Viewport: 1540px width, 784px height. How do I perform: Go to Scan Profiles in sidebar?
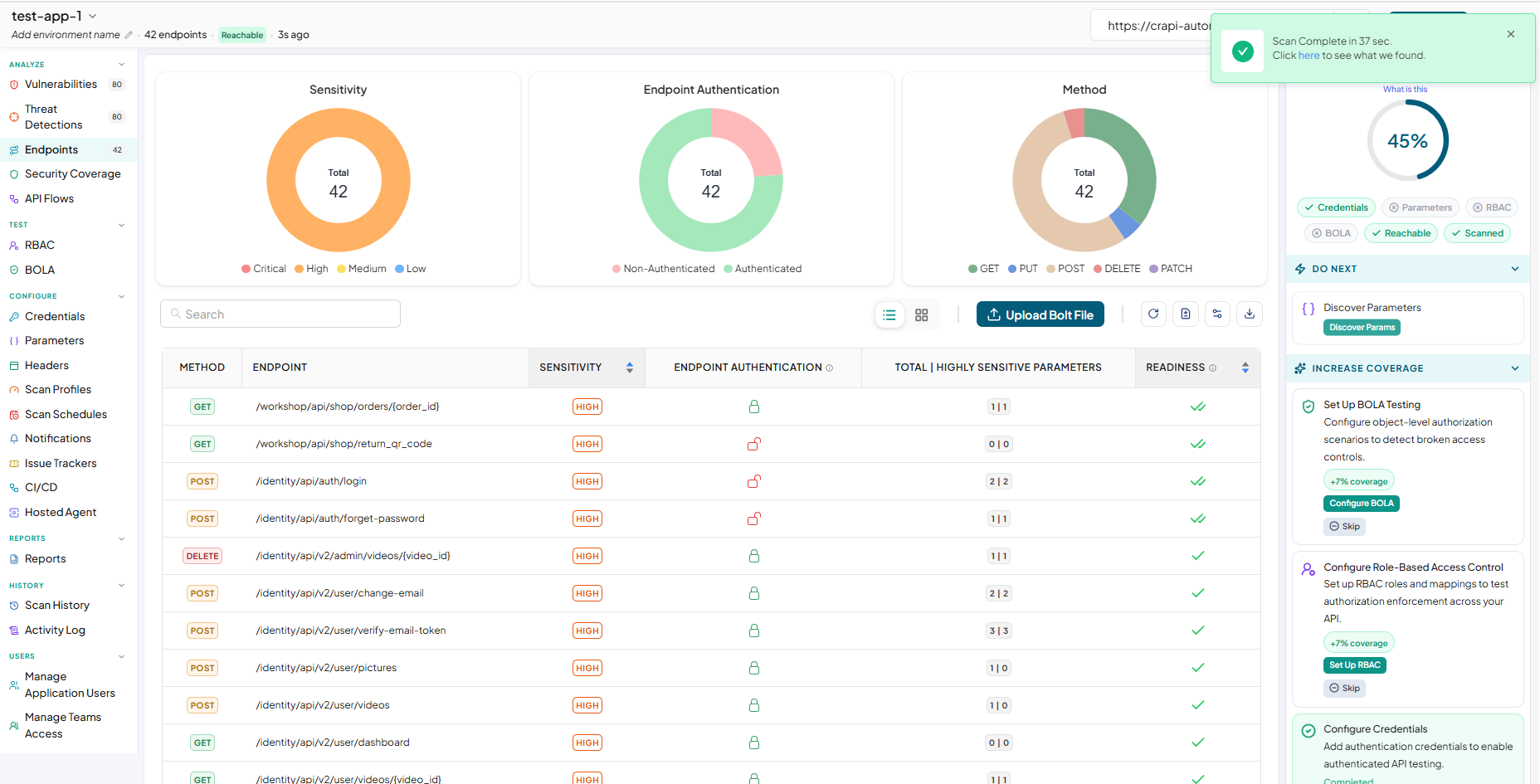tap(58, 390)
